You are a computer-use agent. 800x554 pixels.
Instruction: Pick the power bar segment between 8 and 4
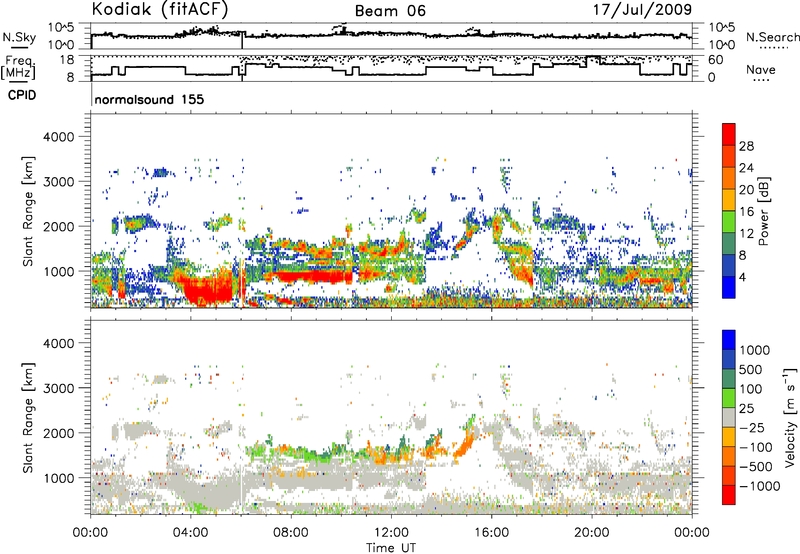coord(729,265)
